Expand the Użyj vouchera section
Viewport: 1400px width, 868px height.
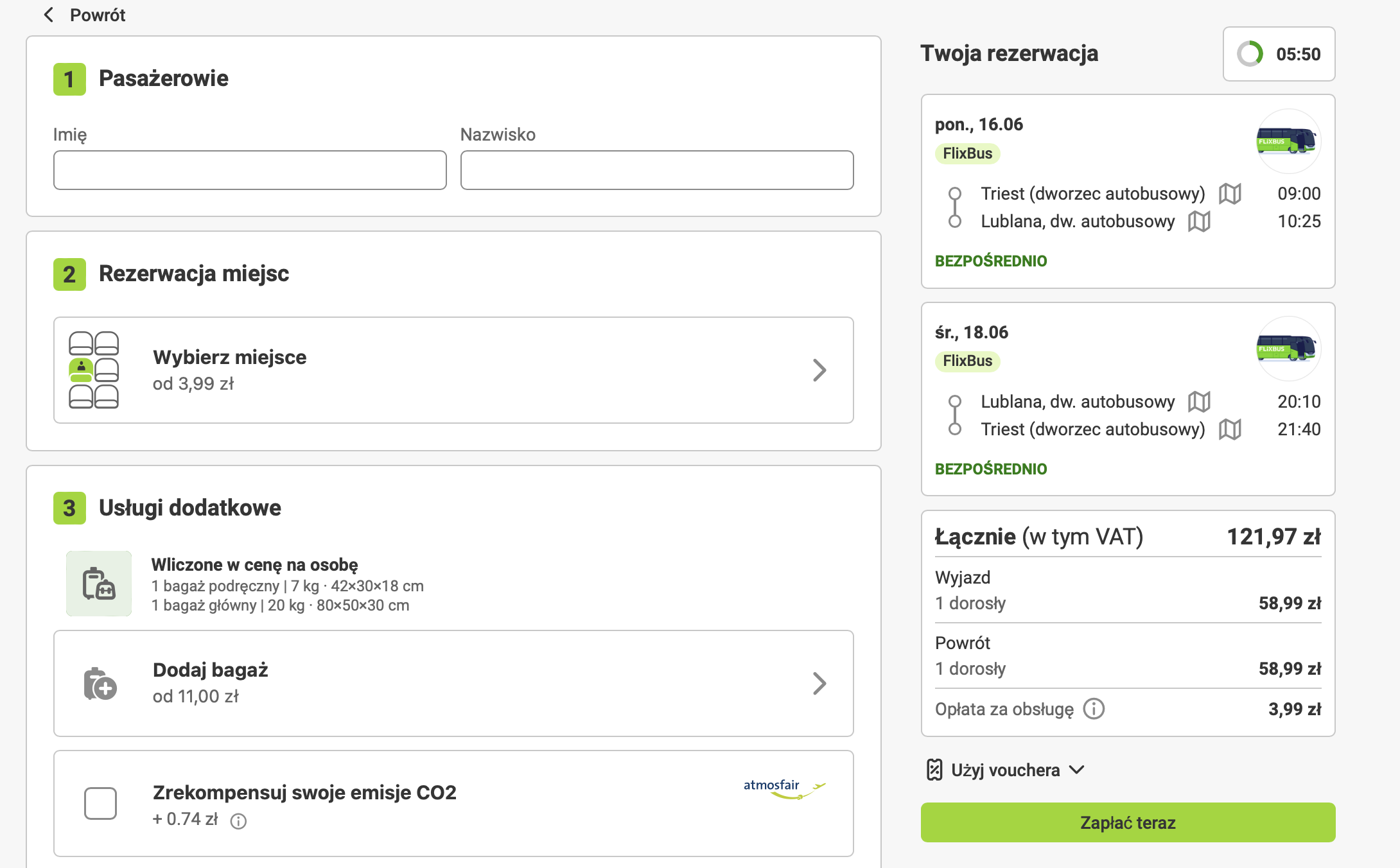[1005, 770]
